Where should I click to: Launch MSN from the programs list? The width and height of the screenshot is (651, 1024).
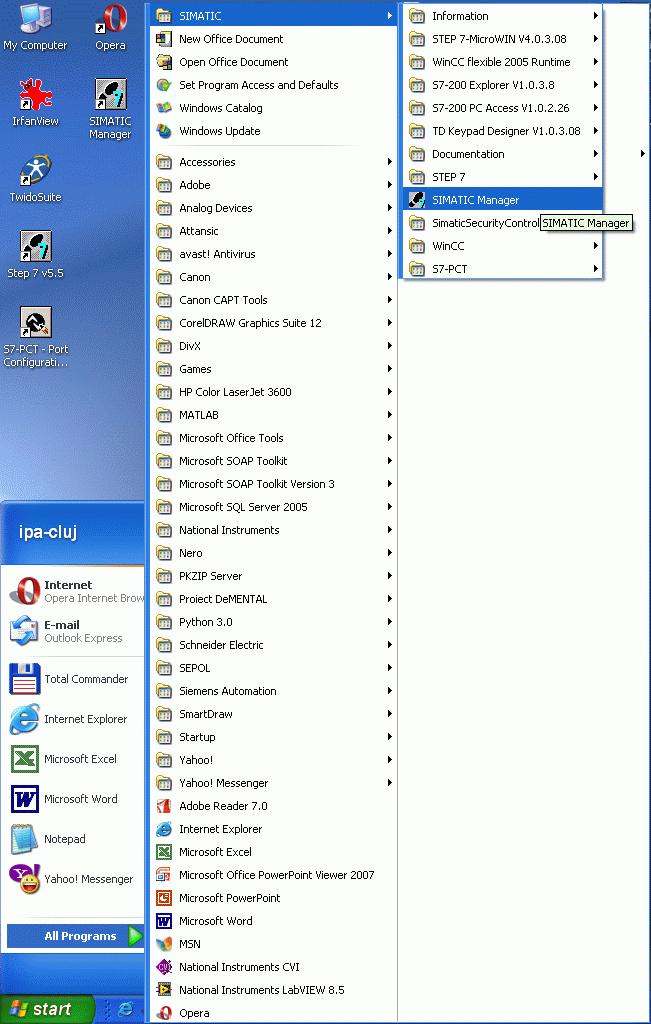click(273, 944)
